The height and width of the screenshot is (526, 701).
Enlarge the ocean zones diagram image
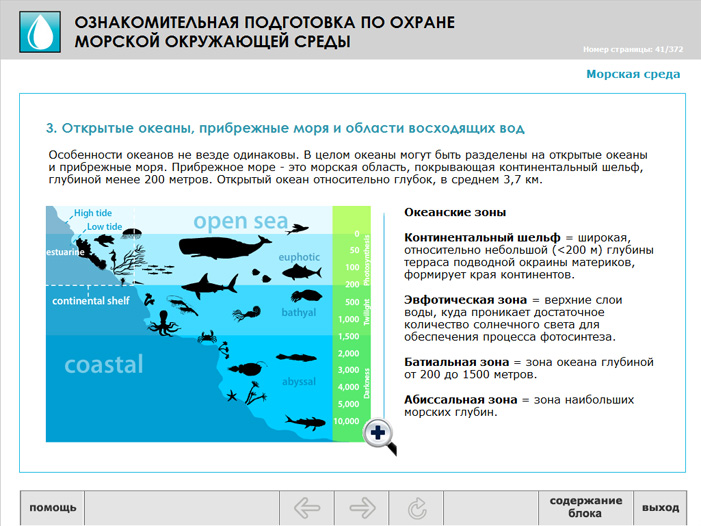(208, 324)
